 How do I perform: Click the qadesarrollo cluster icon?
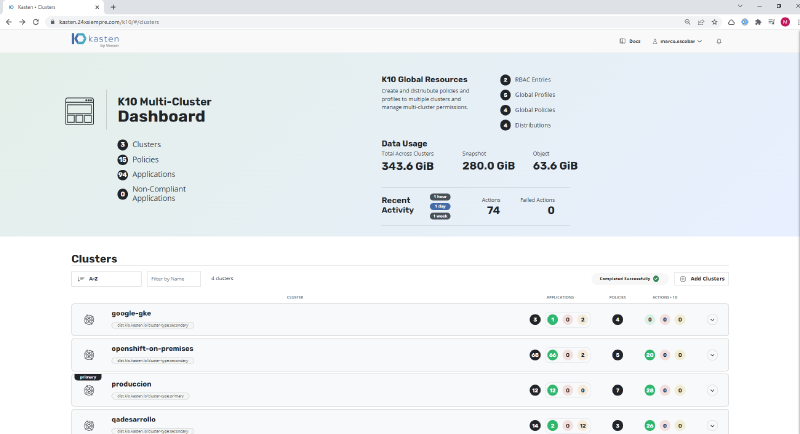tap(89, 425)
